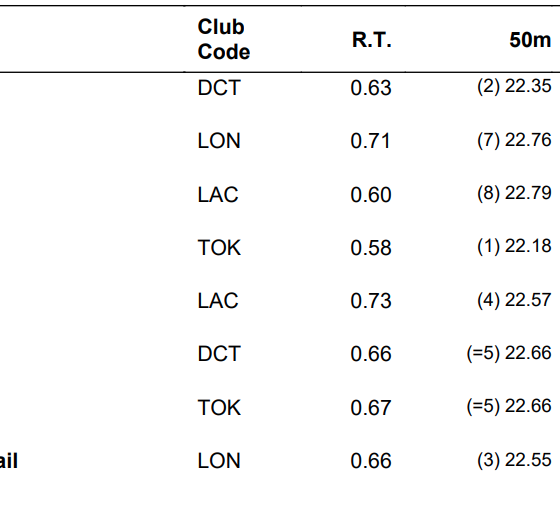Click reaction time 0.71
560x510 pixels.
370,141
